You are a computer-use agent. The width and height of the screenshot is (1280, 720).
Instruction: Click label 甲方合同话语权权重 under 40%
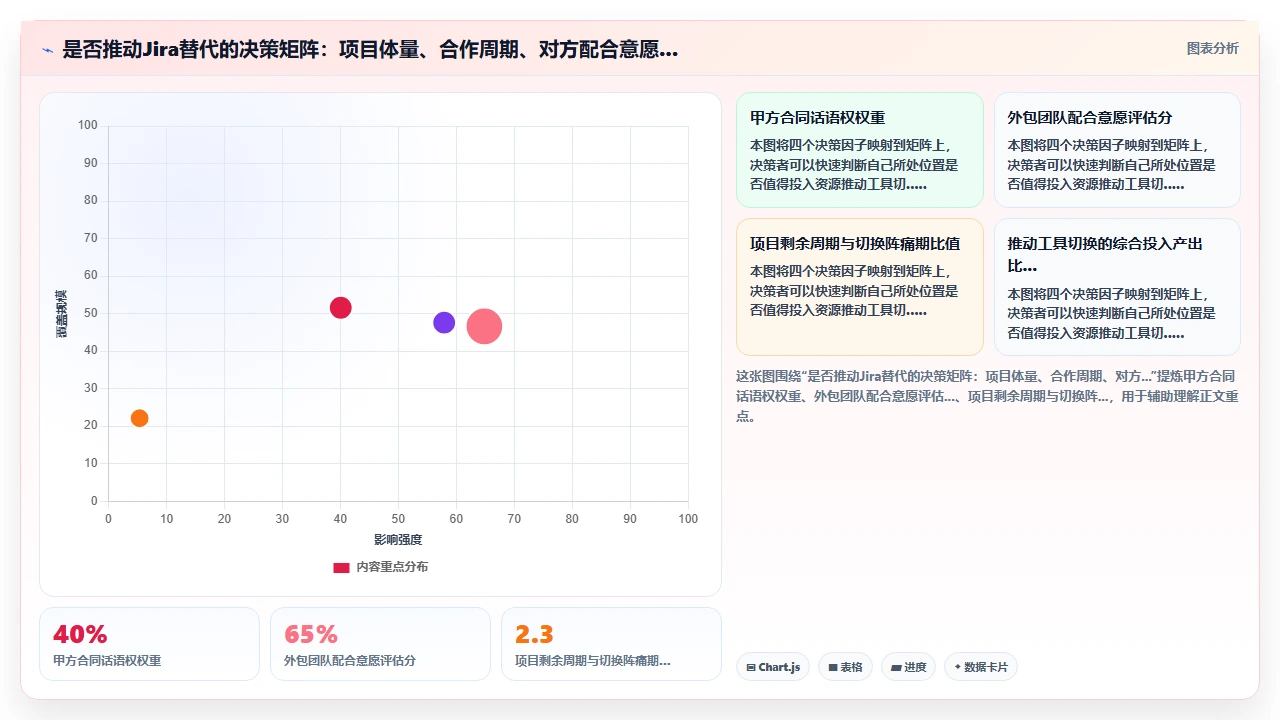pyautogui.click(x=107, y=661)
